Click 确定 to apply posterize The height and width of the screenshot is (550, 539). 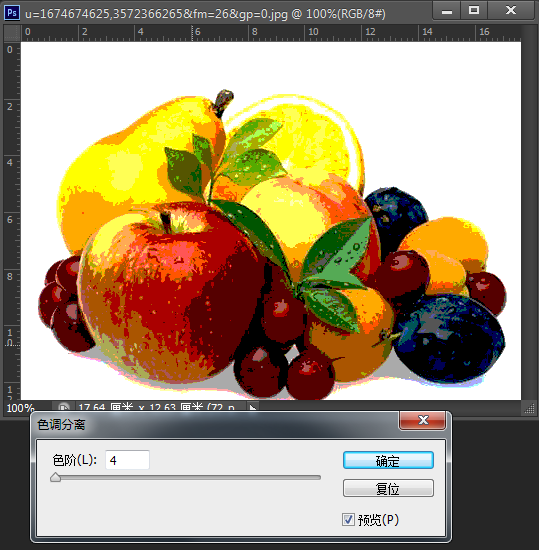(388, 460)
